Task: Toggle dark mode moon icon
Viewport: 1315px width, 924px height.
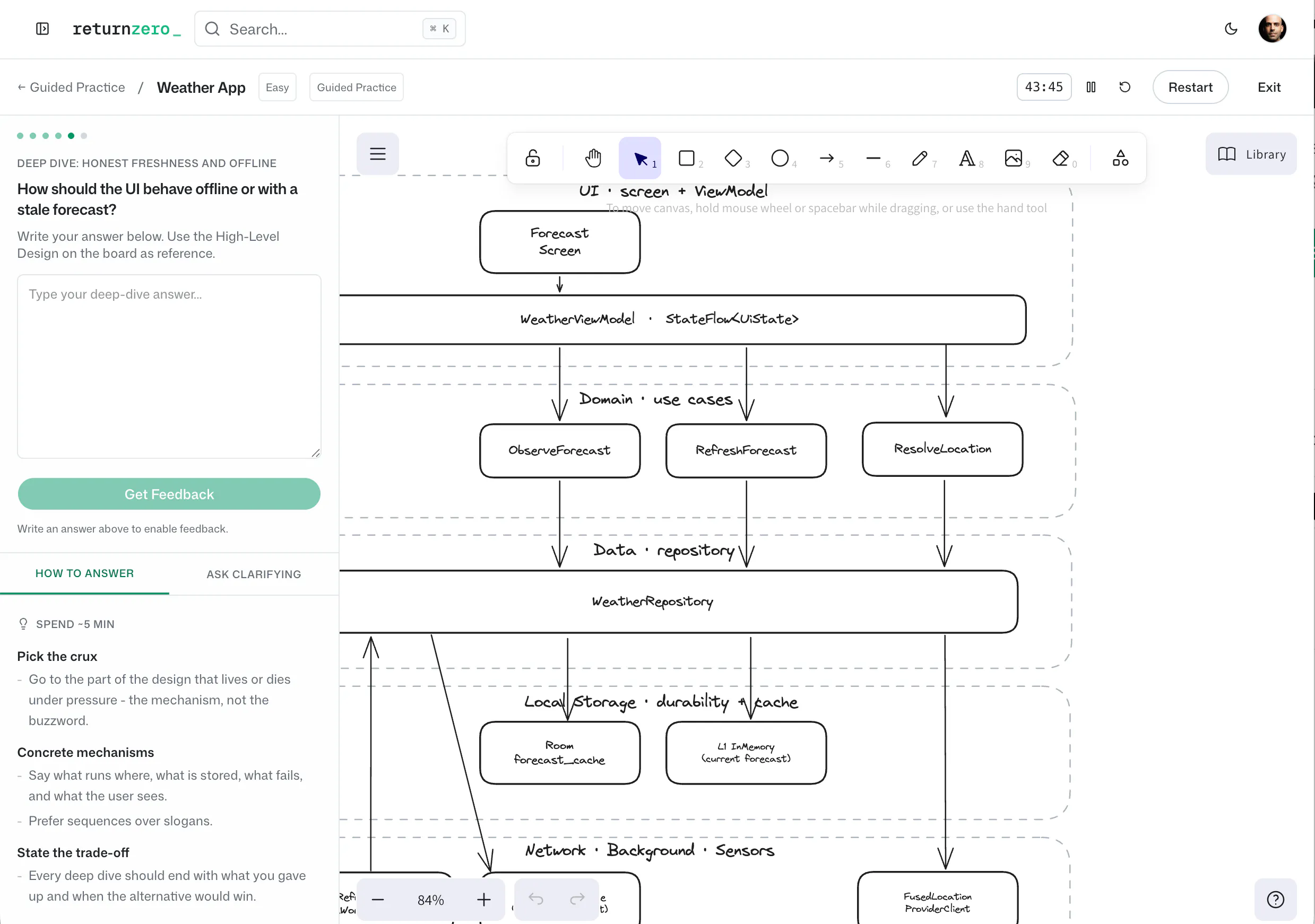Action: pyautogui.click(x=1231, y=29)
